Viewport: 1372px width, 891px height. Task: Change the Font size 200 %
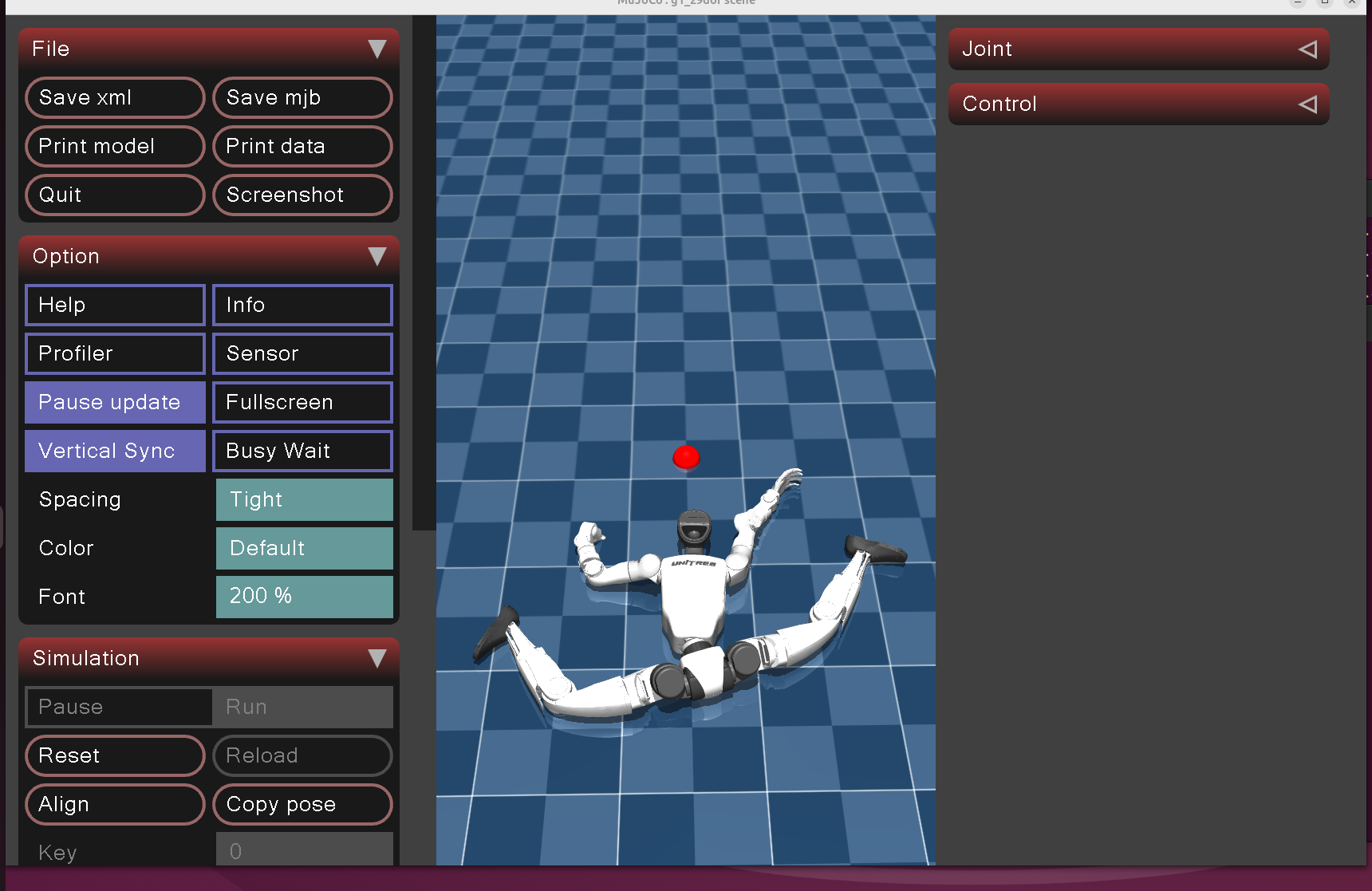(304, 596)
